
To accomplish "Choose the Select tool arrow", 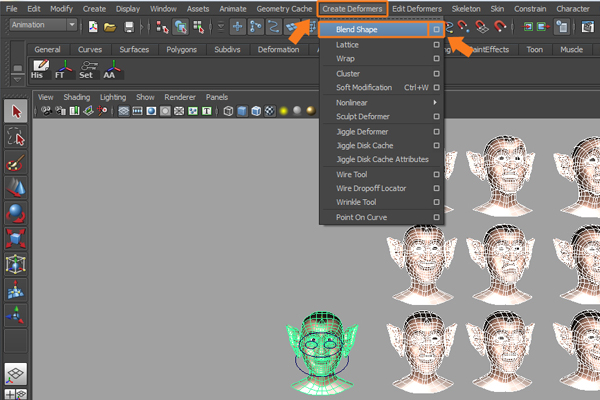I will (x=16, y=111).
